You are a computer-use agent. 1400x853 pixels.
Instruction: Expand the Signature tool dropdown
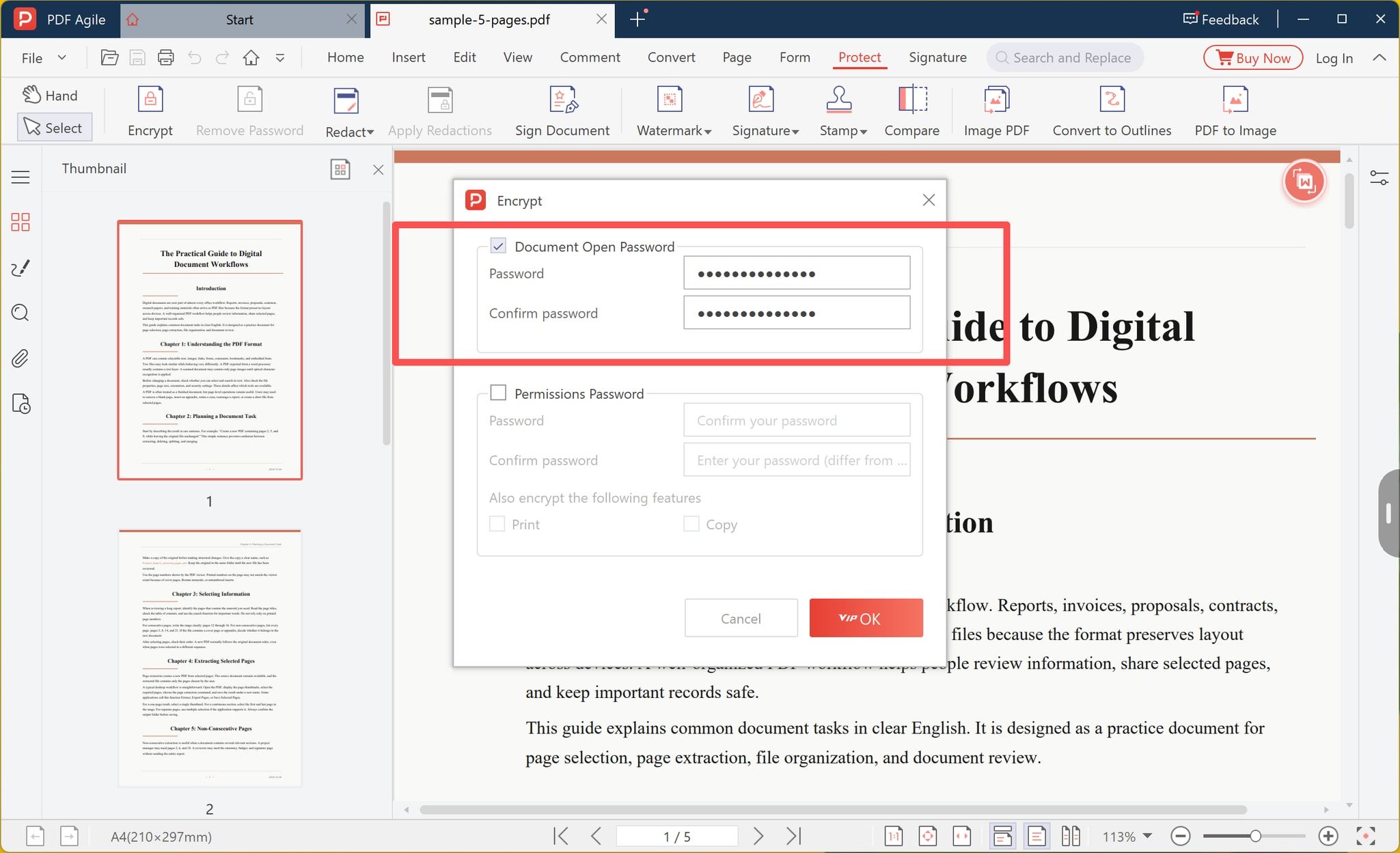tap(795, 132)
